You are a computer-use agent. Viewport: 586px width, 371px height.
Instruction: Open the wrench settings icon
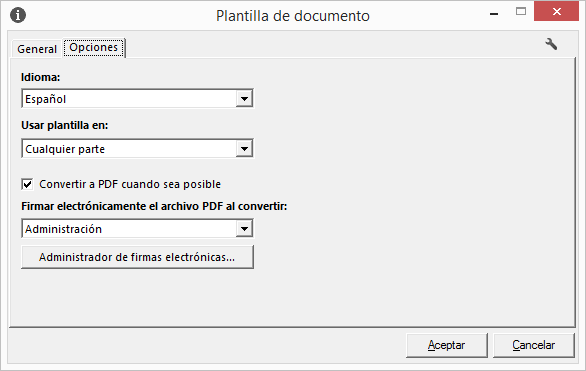pyautogui.click(x=551, y=44)
